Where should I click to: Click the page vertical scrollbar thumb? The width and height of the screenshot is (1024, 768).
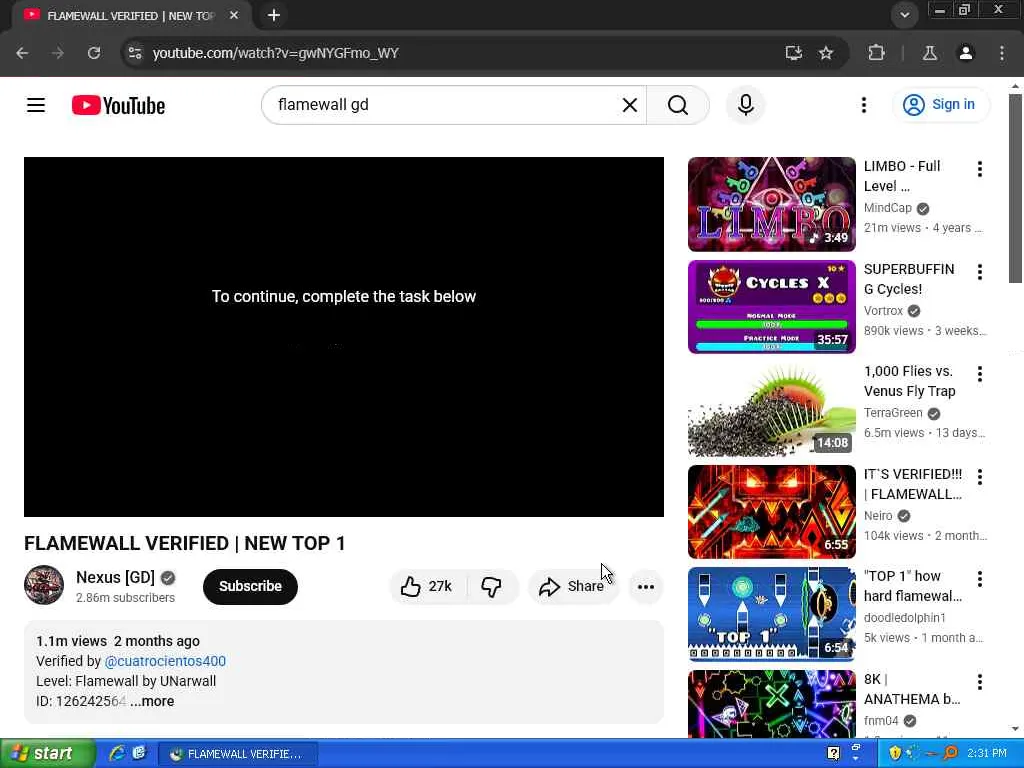tap(1015, 188)
